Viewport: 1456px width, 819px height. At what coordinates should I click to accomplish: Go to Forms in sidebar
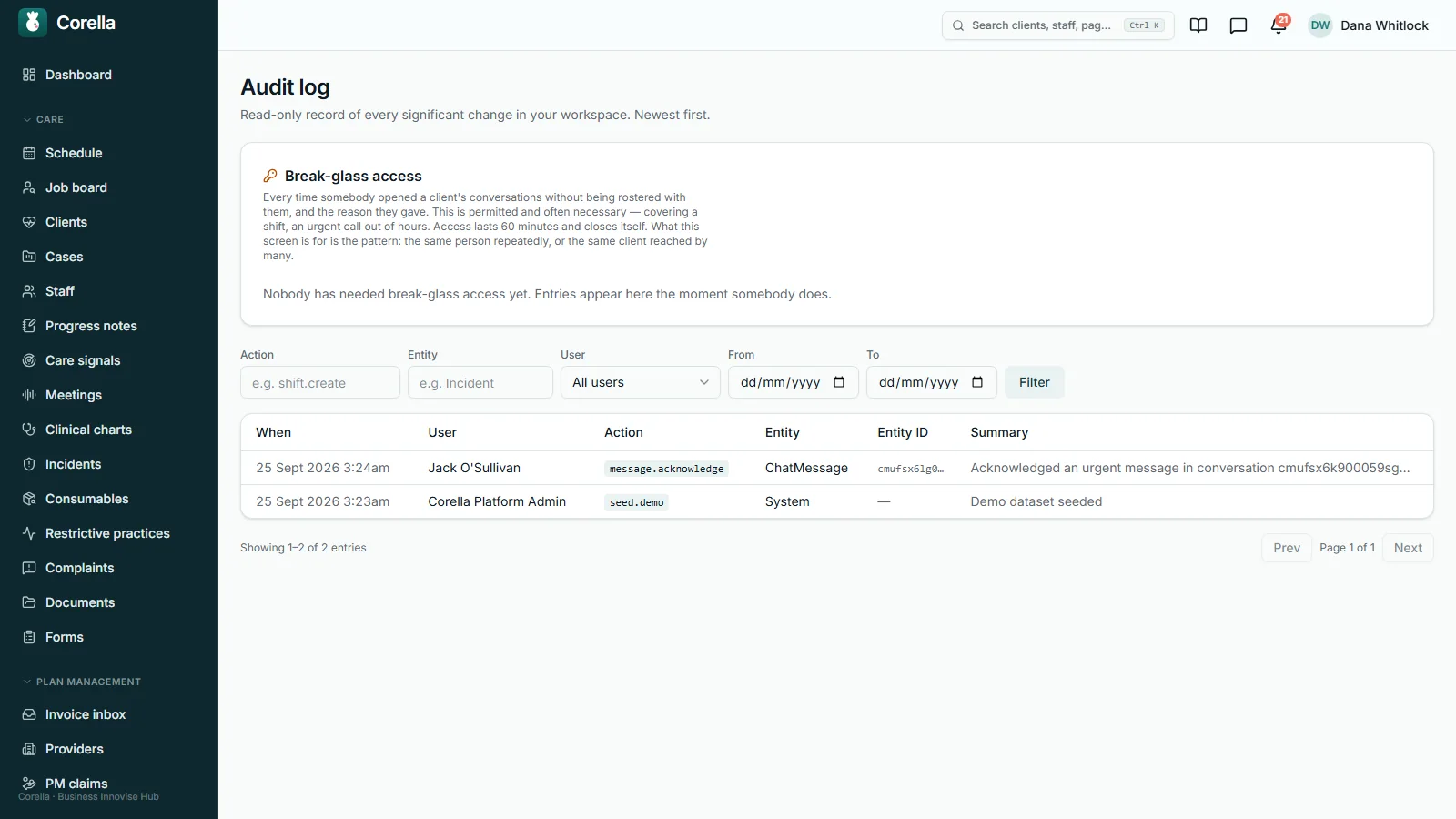(64, 637)
